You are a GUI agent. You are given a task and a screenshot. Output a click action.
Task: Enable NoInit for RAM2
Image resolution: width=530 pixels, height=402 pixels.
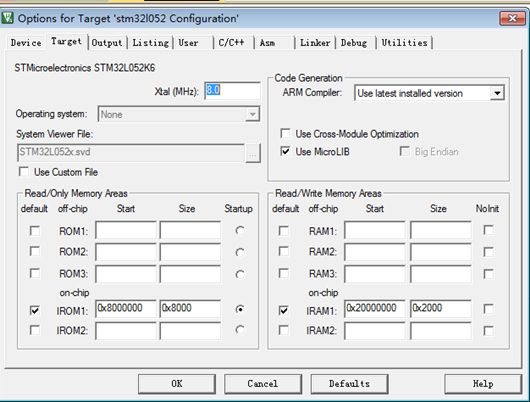488,252
